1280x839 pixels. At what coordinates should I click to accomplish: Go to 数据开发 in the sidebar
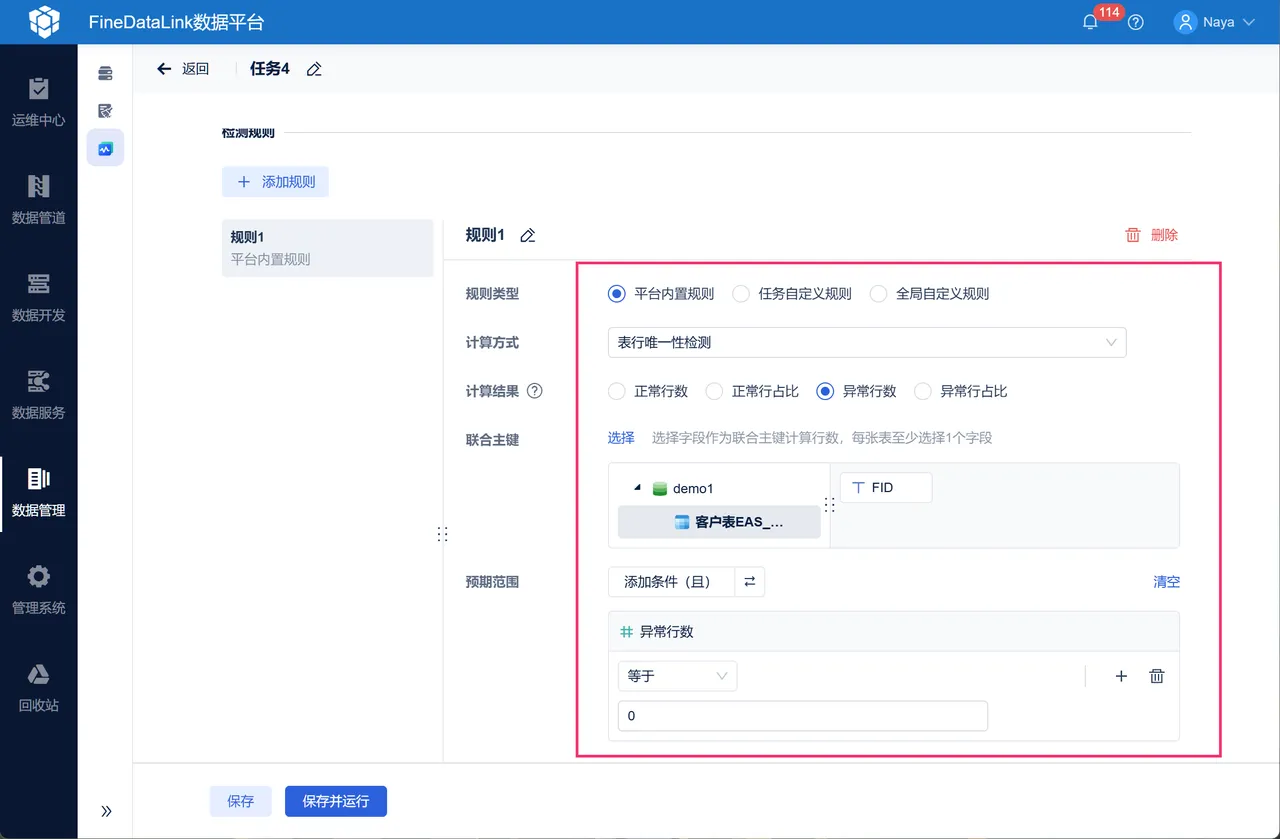(x=38, y=297)
